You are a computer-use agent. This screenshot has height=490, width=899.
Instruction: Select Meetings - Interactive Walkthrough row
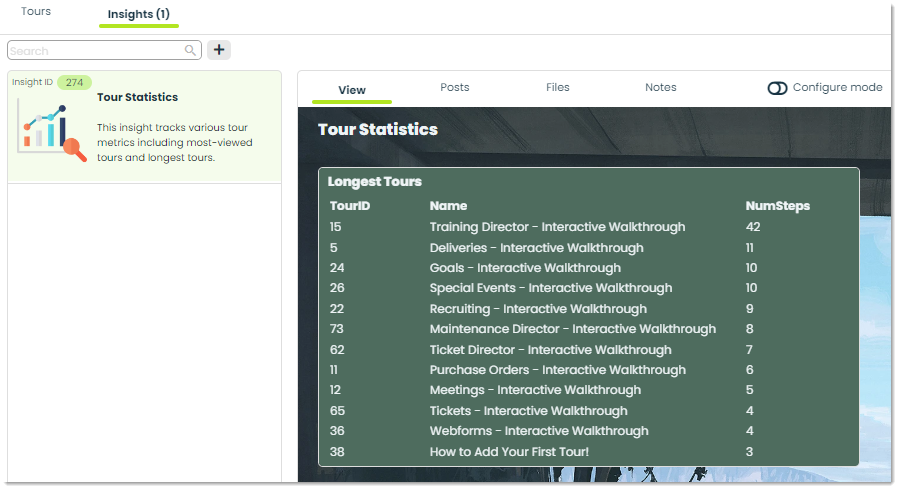(588, 390)
